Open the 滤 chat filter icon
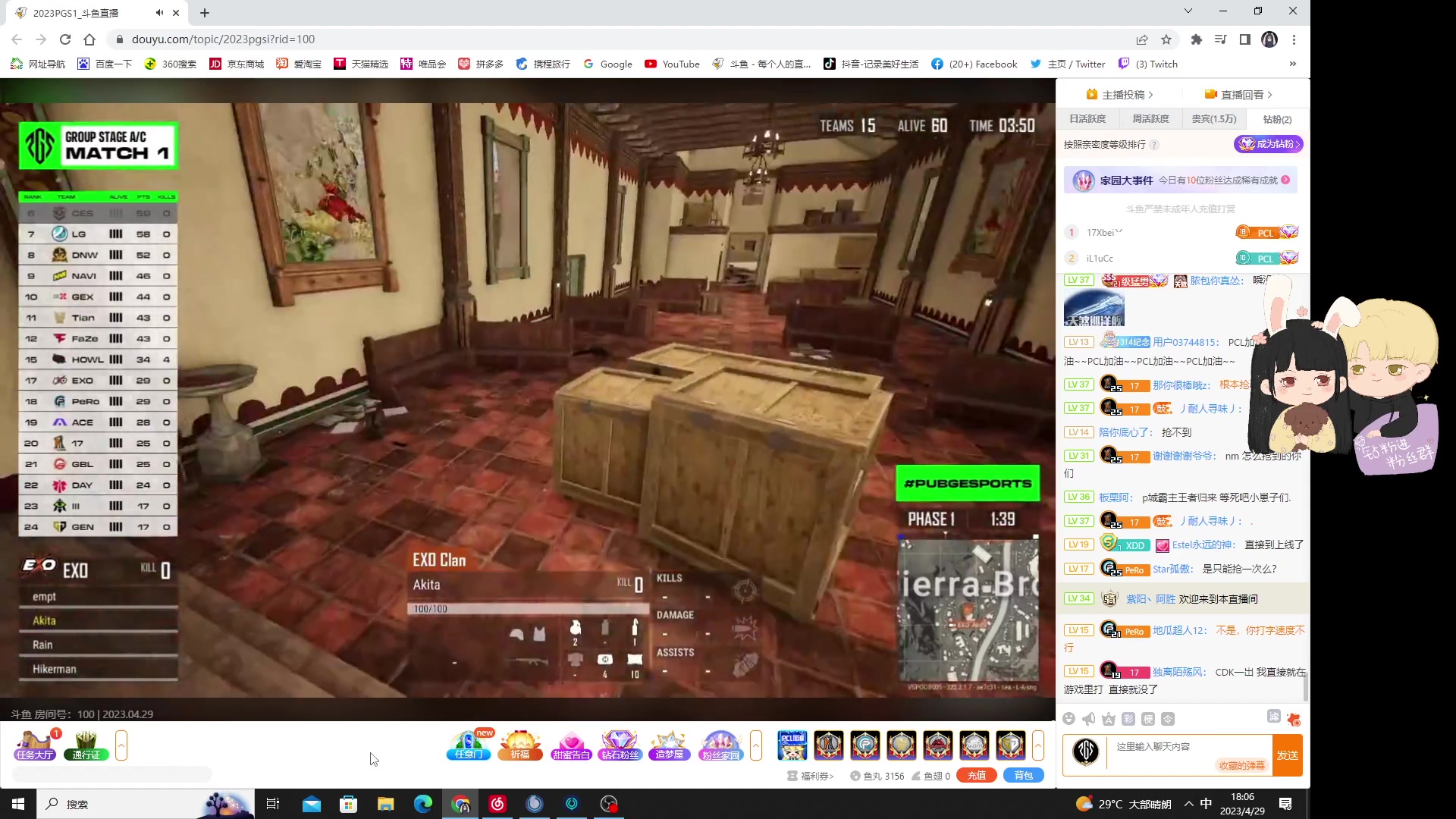 coord(1274,717)
